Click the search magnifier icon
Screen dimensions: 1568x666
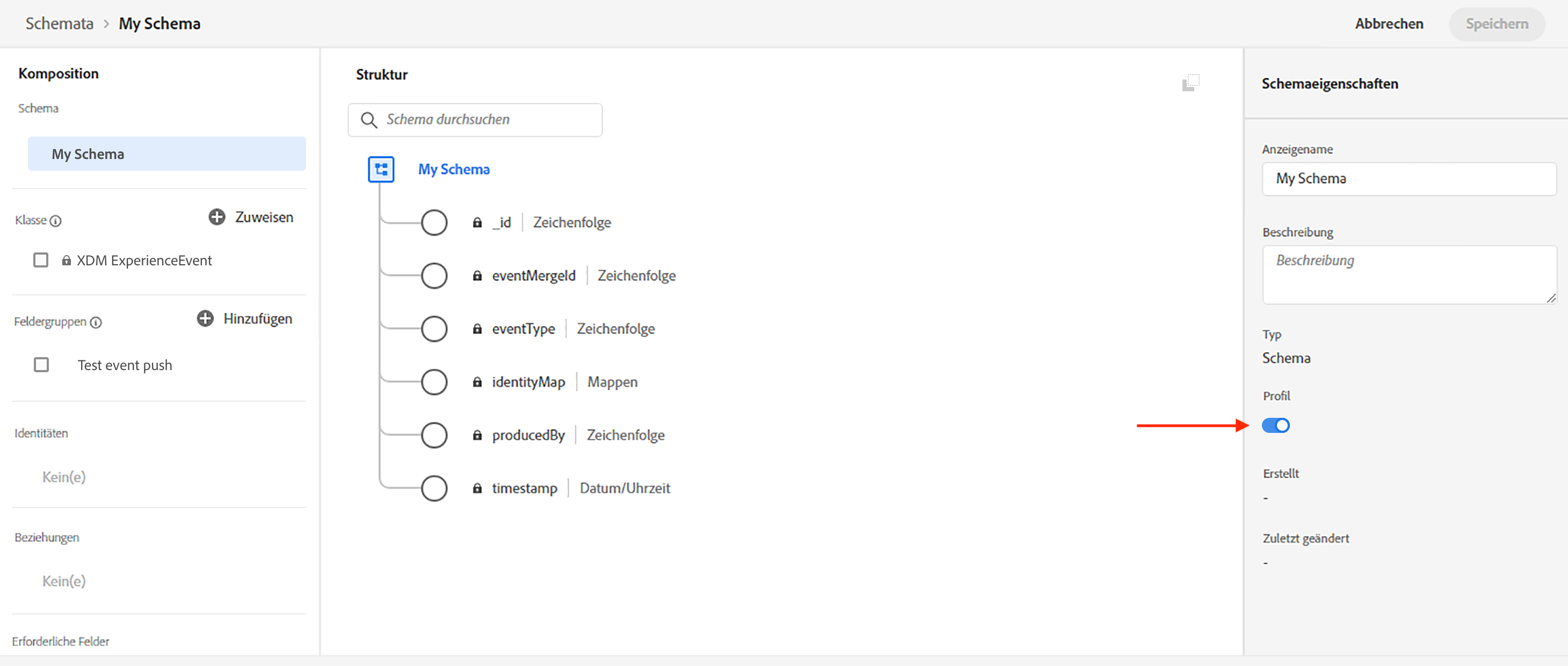click(368, 120)
